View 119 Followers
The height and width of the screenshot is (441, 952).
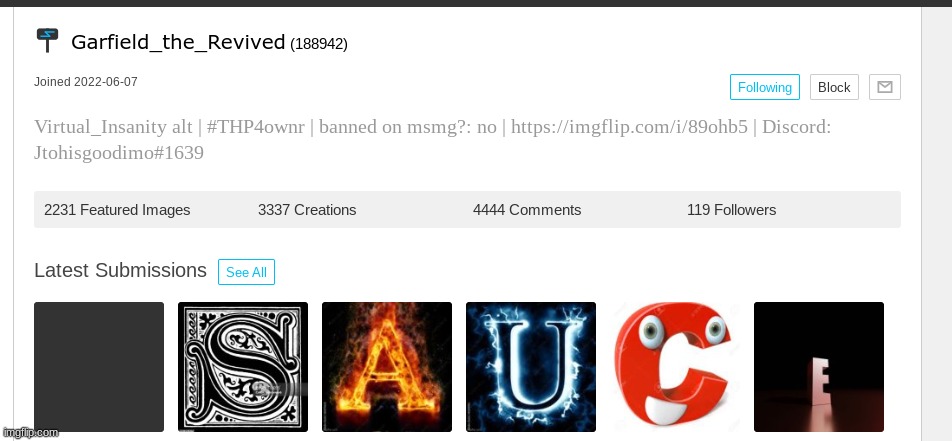pyautogui.click(x=731, y=210)
